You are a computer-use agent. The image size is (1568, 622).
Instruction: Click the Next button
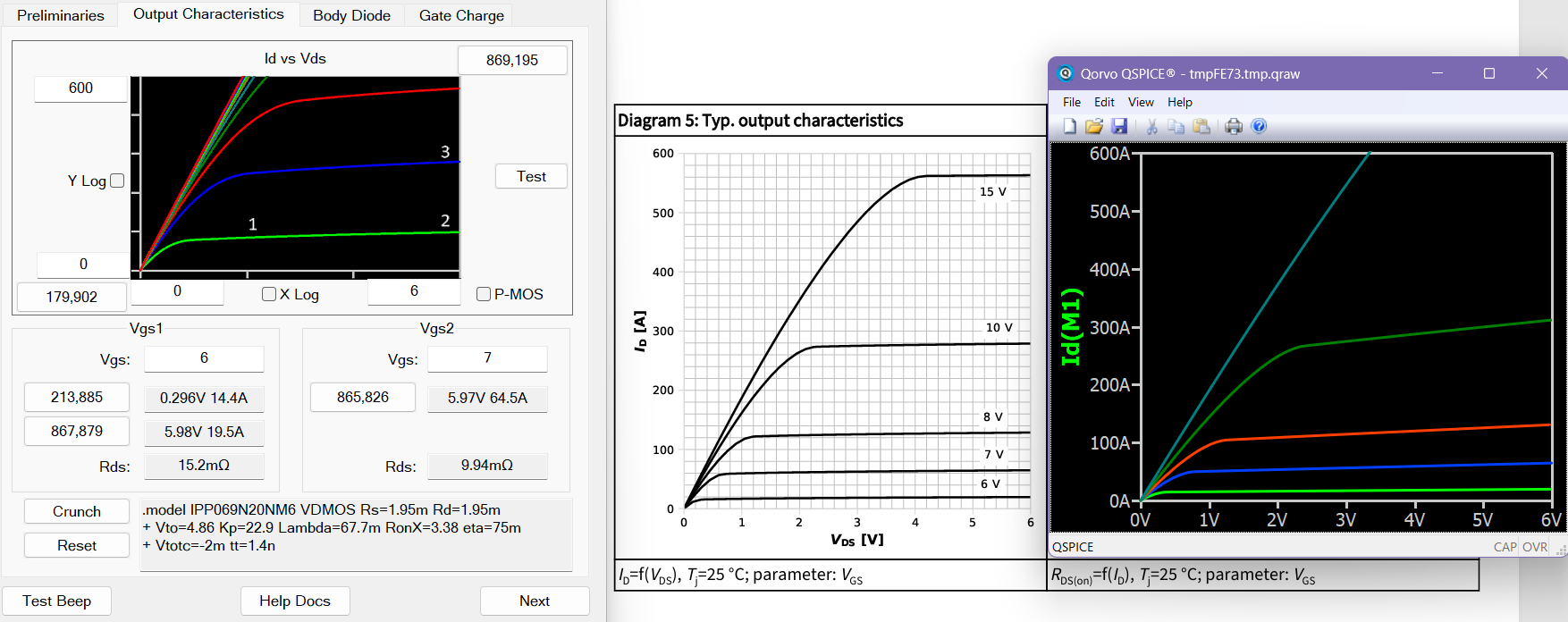pyautogui.click(x=535, y=601)
